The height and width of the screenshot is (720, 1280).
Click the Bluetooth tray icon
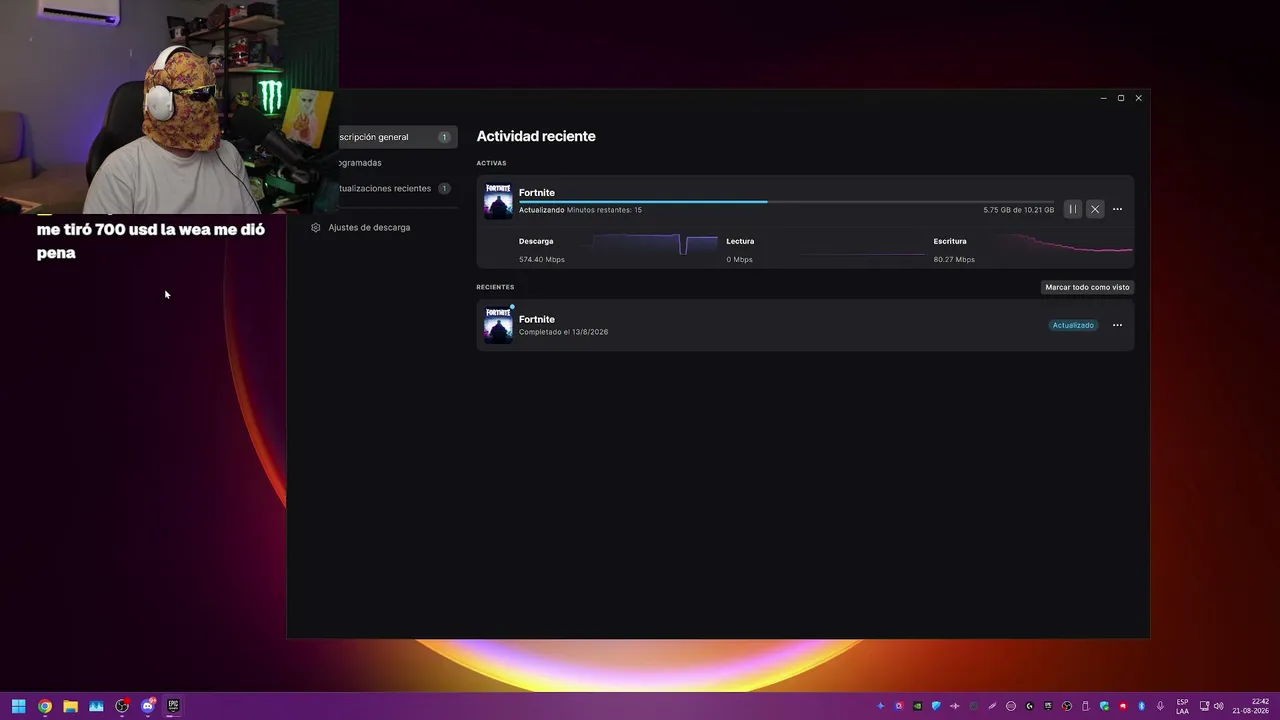pyautogui.click(x=1141, y=706)
